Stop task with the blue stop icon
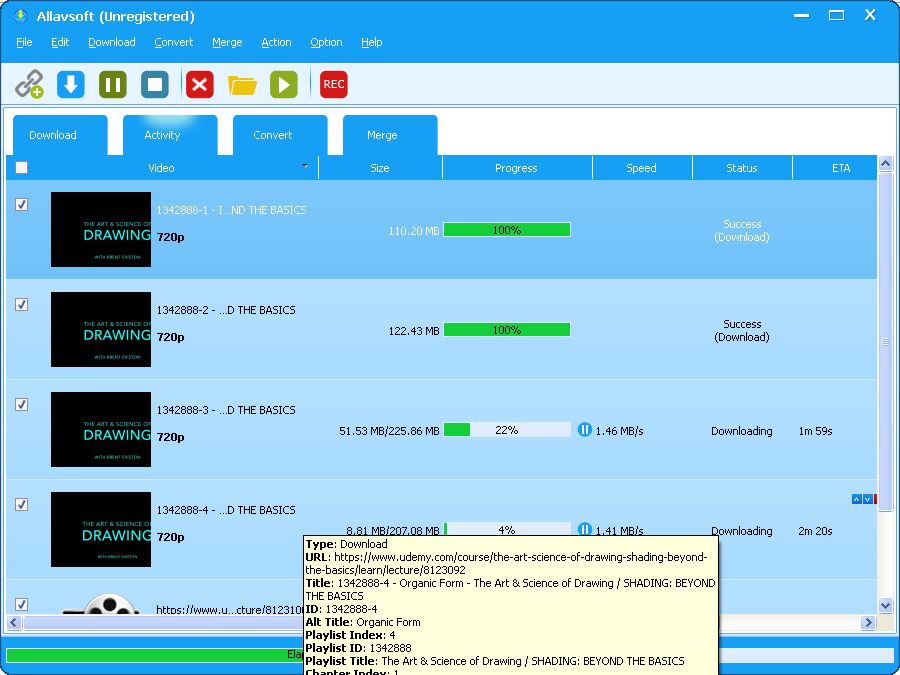Image resolution: width=900 pixels, height=675 pixels. (155, 84)
